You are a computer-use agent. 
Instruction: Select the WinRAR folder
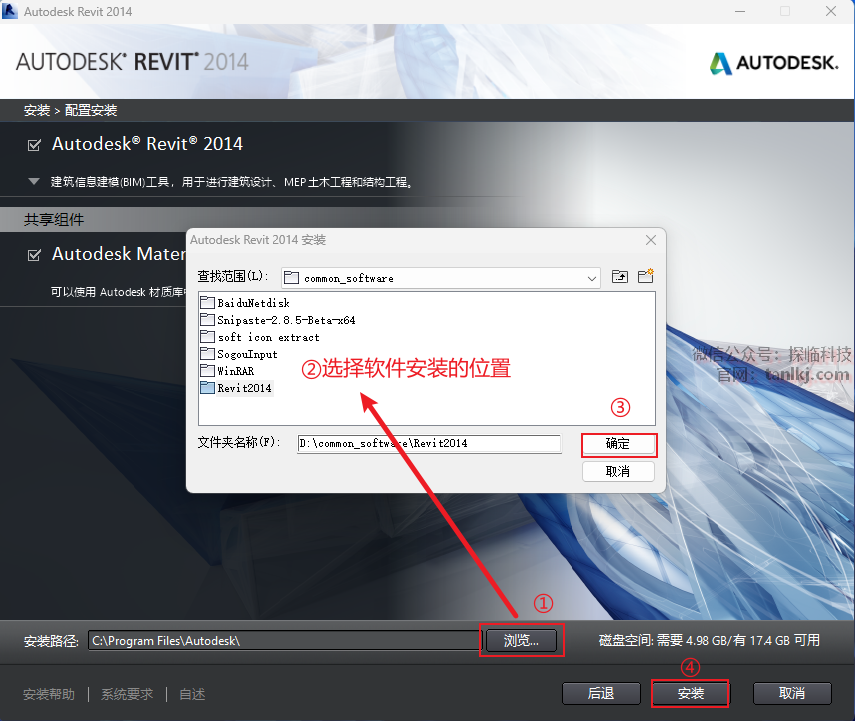227,371
